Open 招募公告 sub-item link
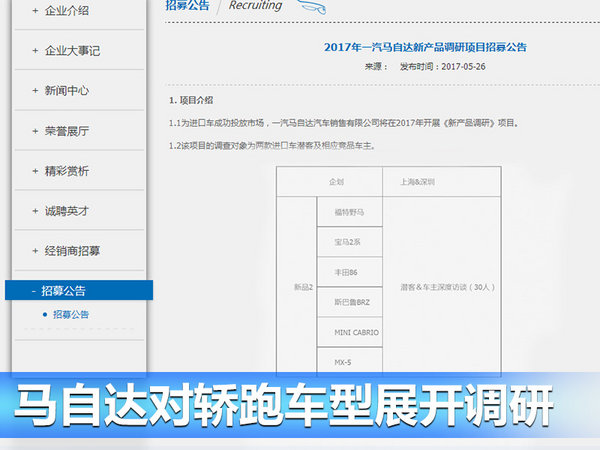Image resolution: width=600 pixels, height=450 pixels. pyautogui.click(x=71, y=315)
